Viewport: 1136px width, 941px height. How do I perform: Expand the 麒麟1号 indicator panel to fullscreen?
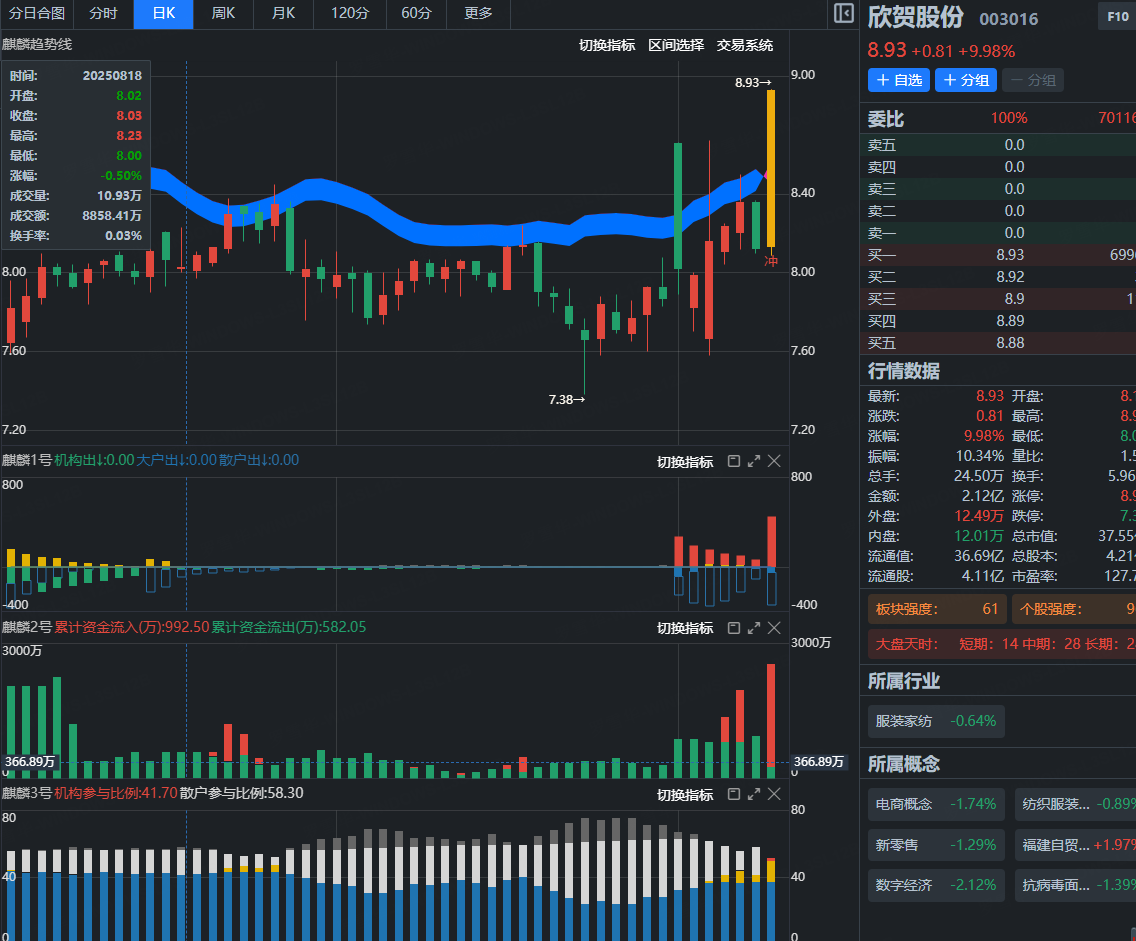[753, 461]
